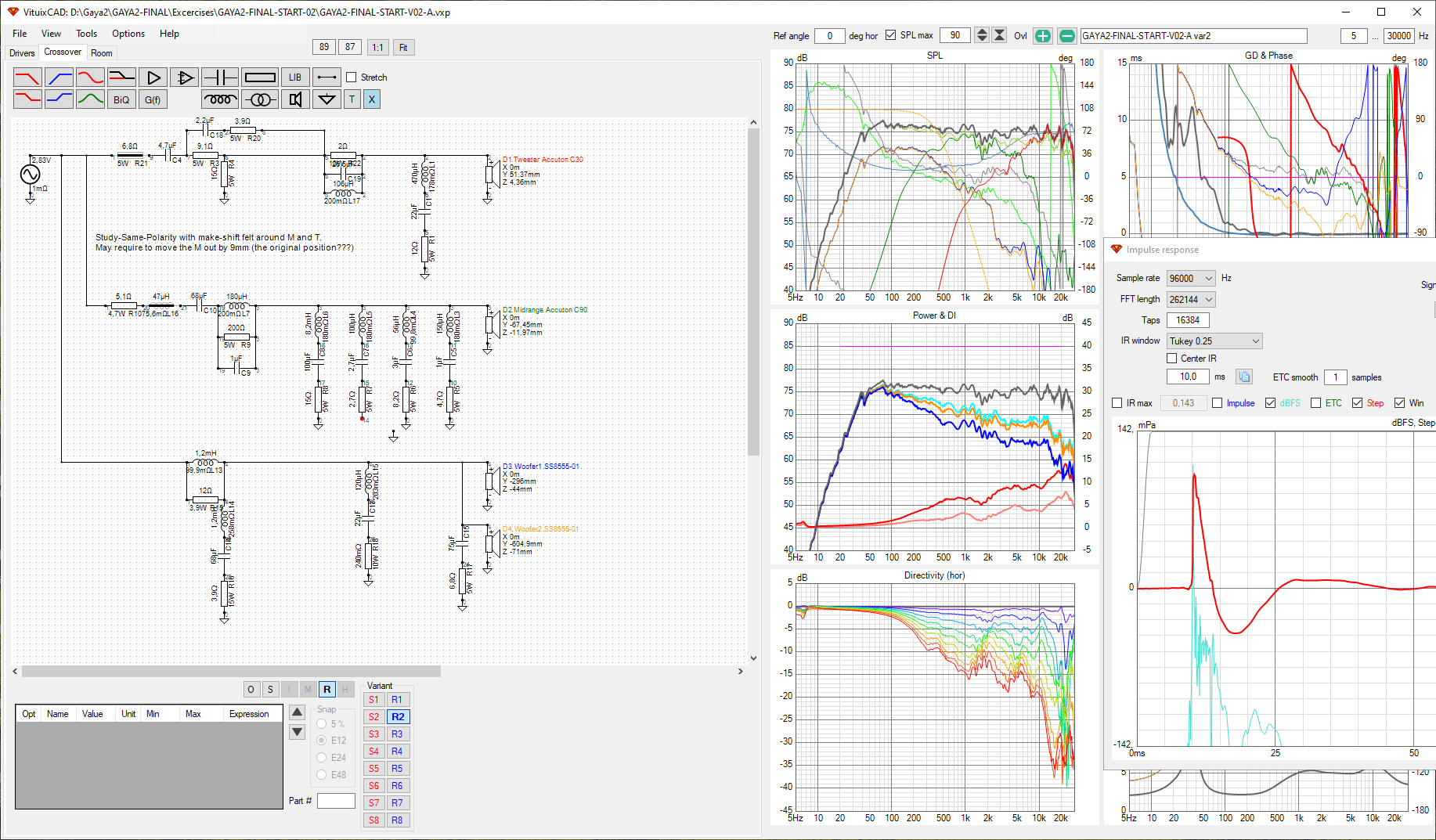Click the green minus overlay button
This screenshot has height=840, width=1436.
tap(1066, 36)
